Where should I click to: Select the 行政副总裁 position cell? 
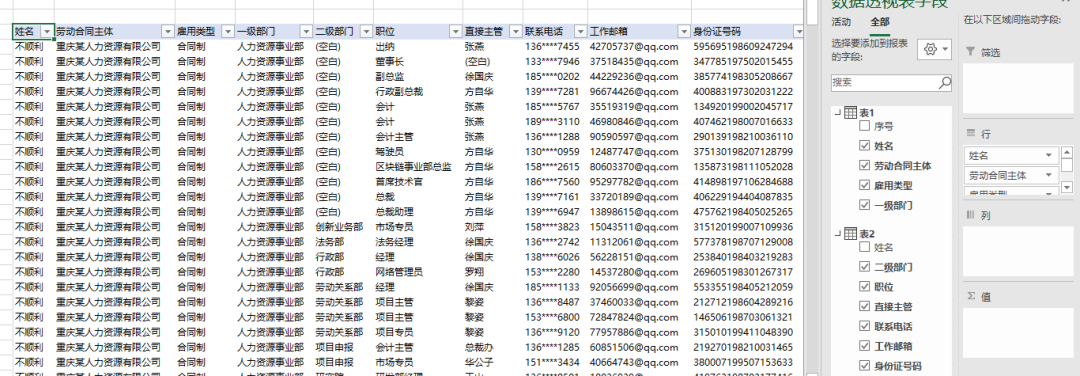[418, 92]
